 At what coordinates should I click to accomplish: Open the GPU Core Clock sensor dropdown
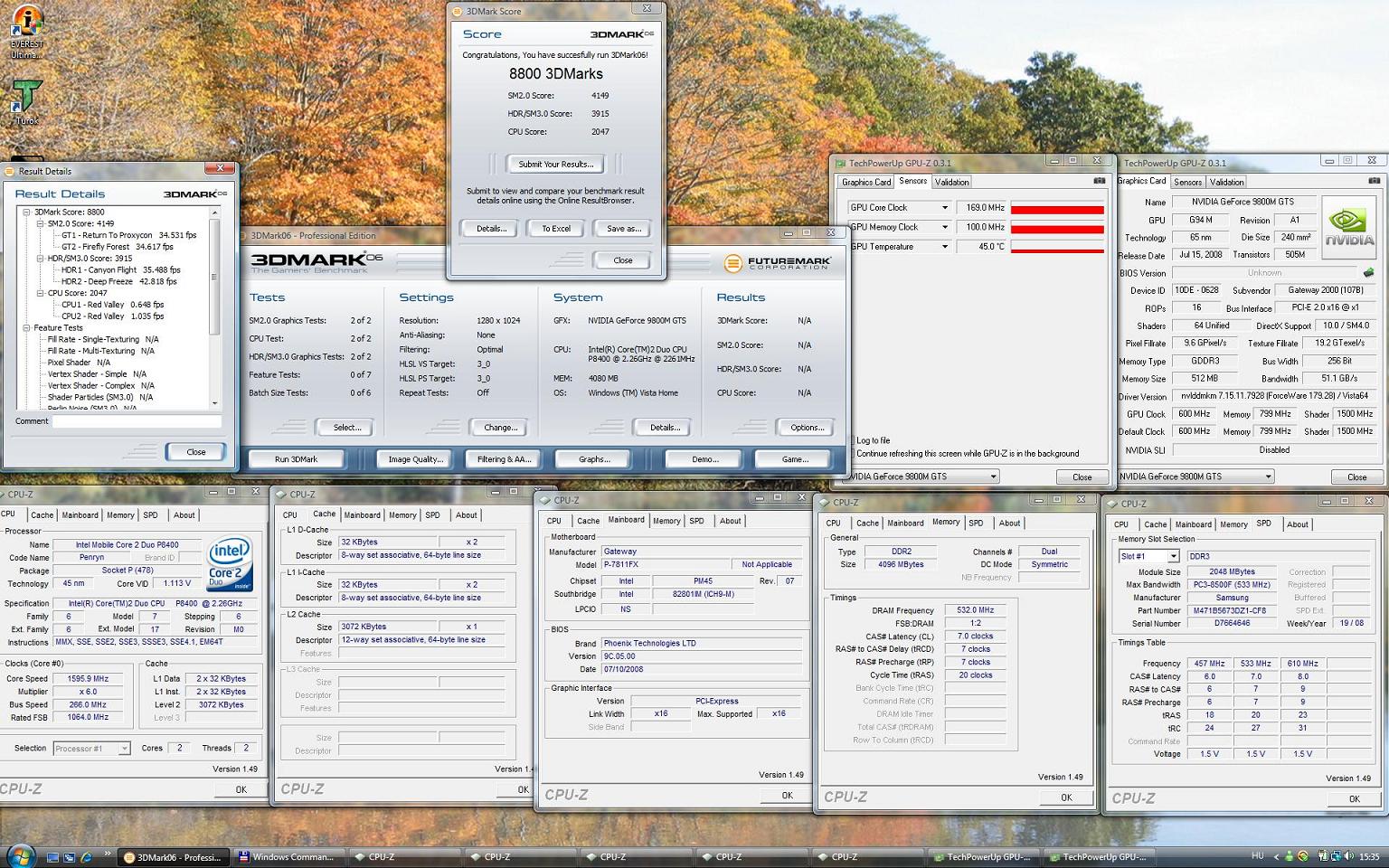[945, 208]
